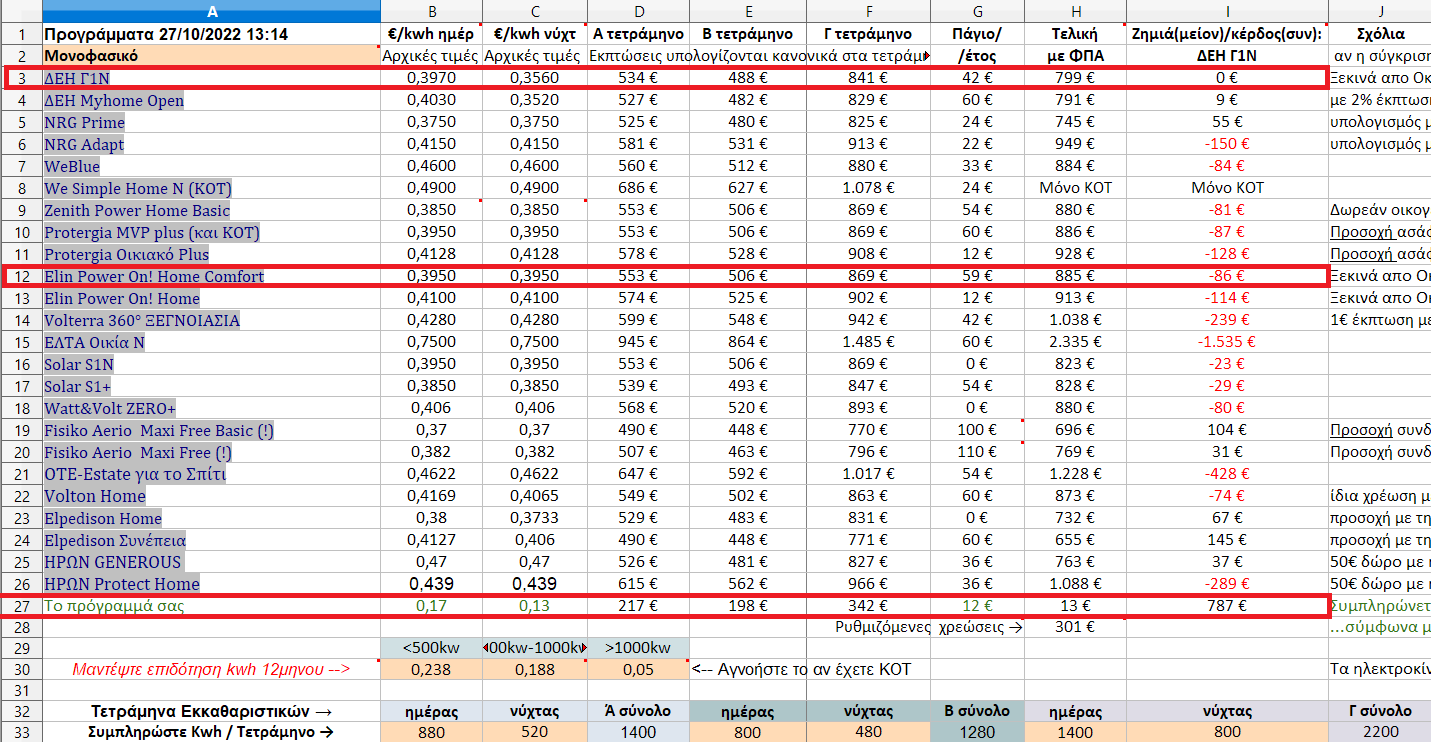Click the 'Solar S1+' cell

pyautogui.click(x=211, y=386)
